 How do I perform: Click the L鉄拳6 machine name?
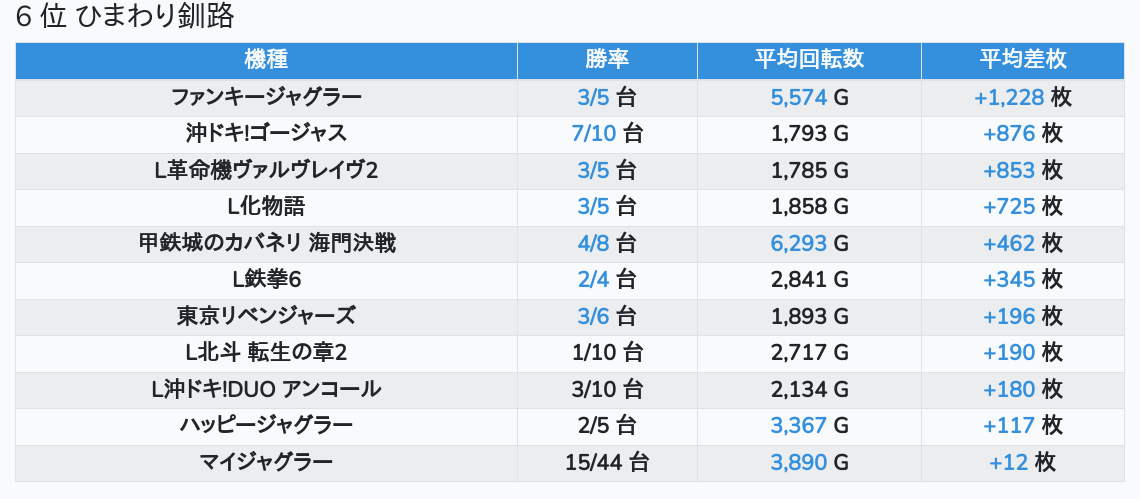click(x=266, y=279)
